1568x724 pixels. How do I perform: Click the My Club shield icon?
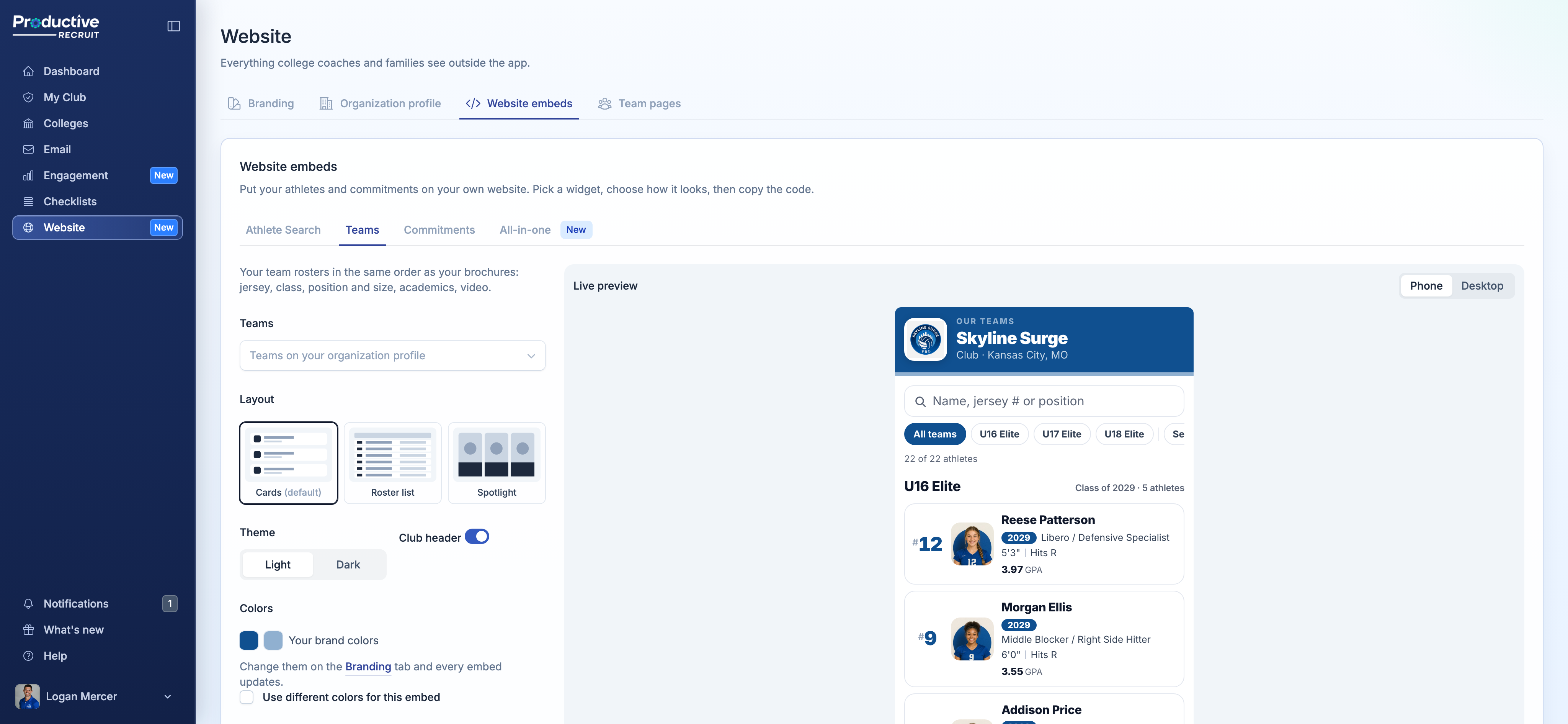[x=28, y=97]
